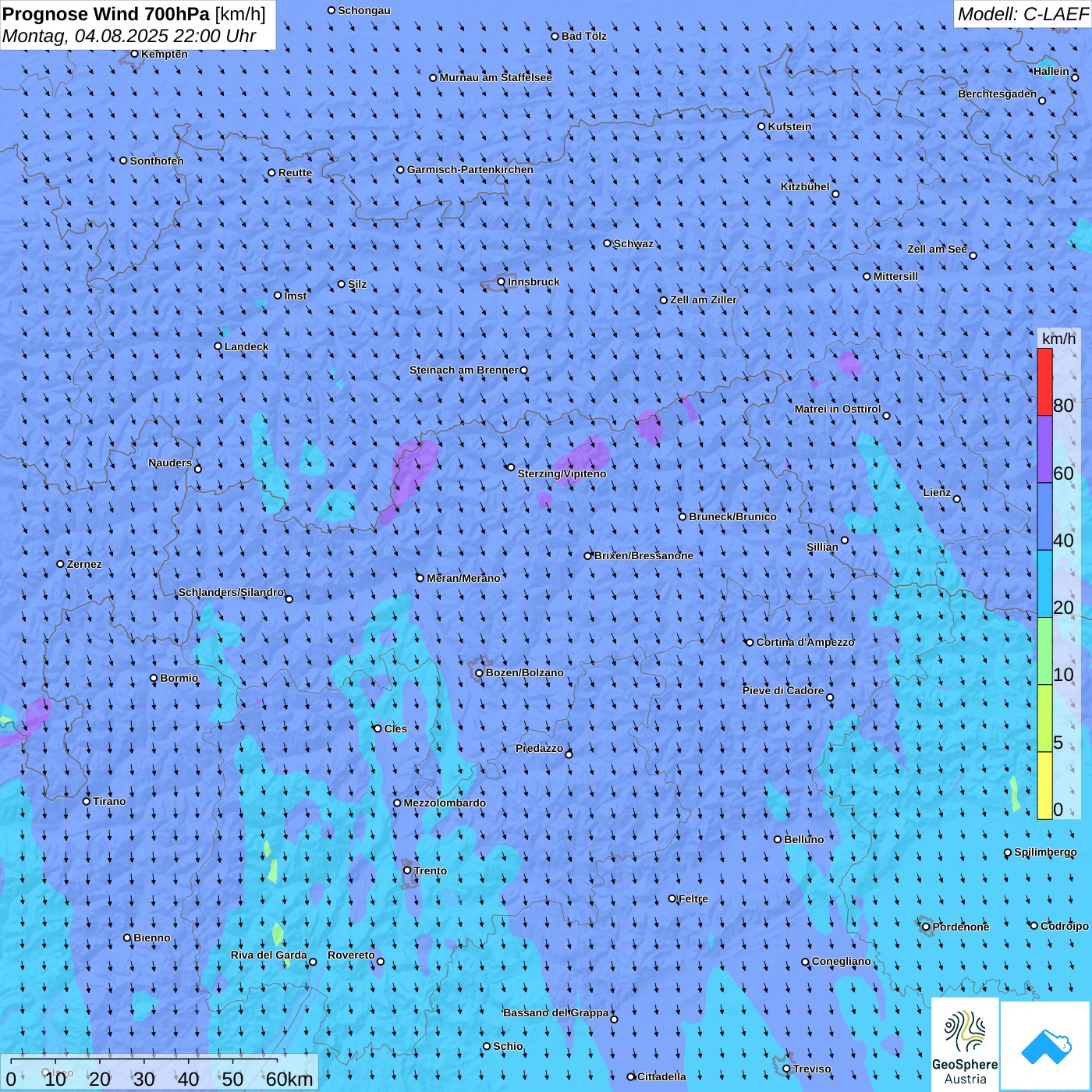Click the Zell am Ziller label
1092x1092 pixels.
click(703, 300)
